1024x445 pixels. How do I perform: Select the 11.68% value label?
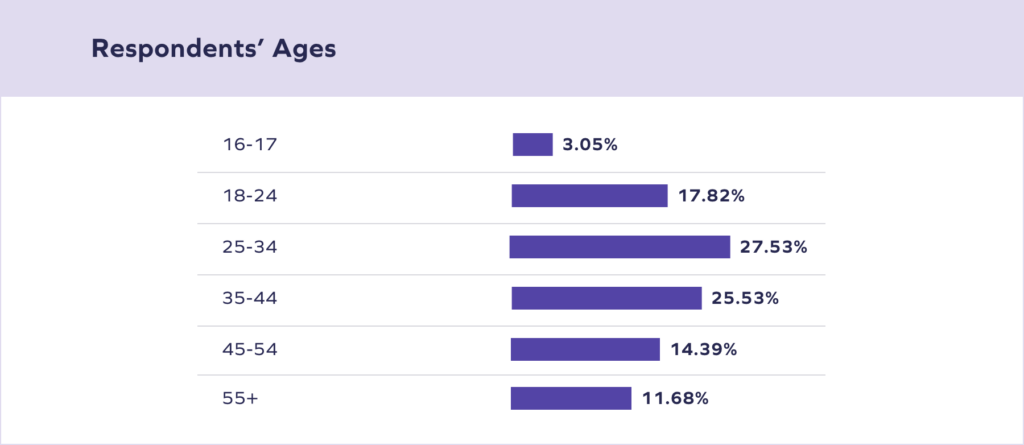pos(674,398)
